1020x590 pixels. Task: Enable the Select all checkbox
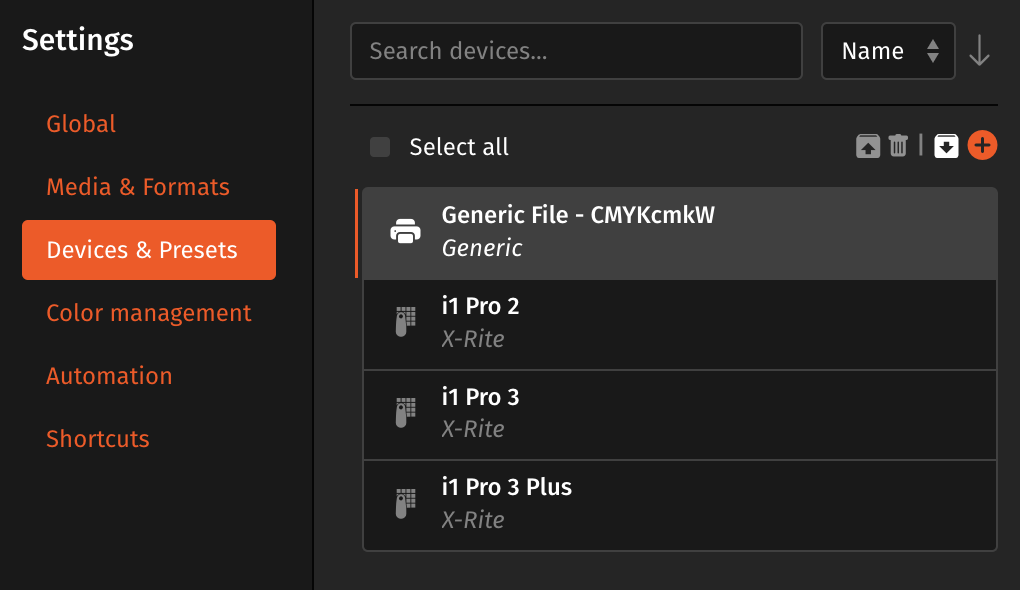(x=379, y=146)
